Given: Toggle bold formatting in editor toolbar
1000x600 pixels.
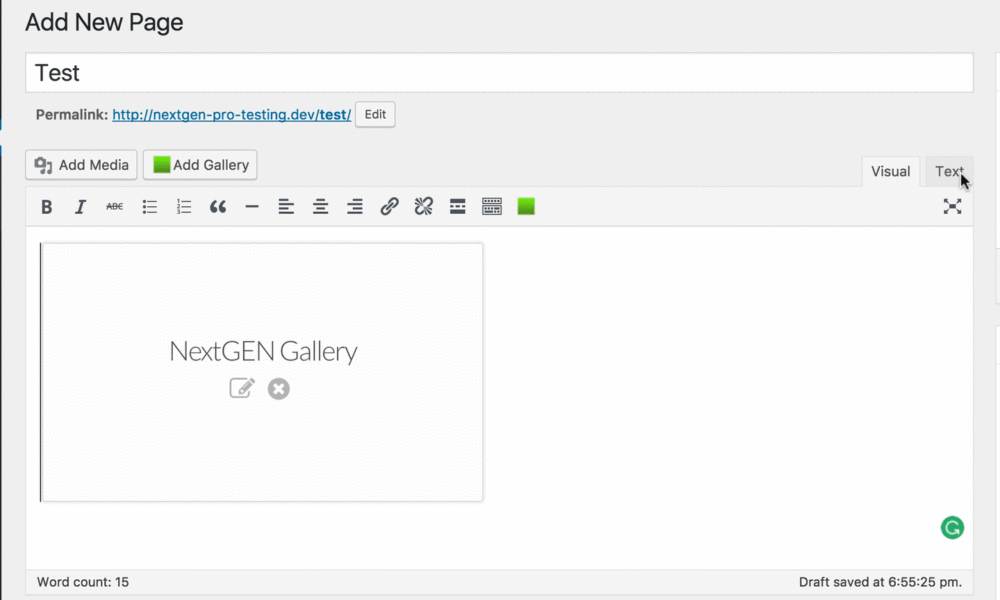Looking at the screenshot, I should click(47, 207).
